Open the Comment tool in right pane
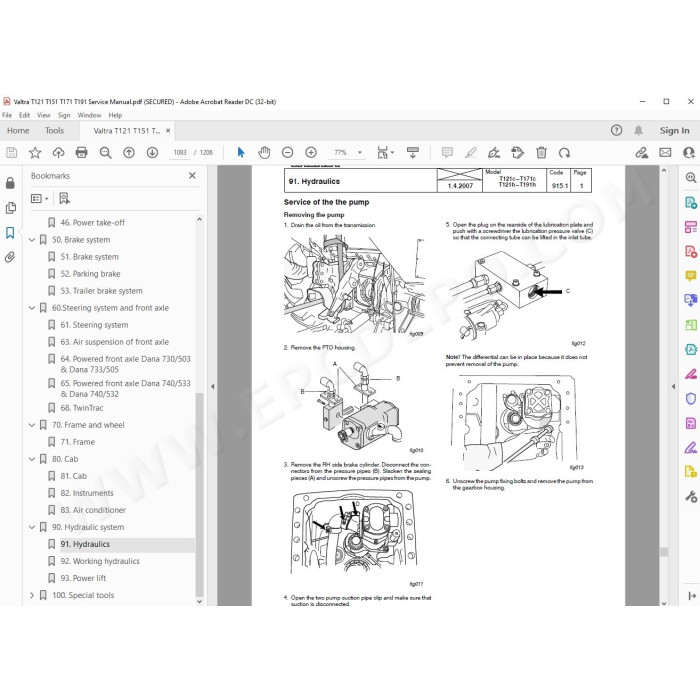The width and height of the screenshot is (700, 700). point(691,276)
